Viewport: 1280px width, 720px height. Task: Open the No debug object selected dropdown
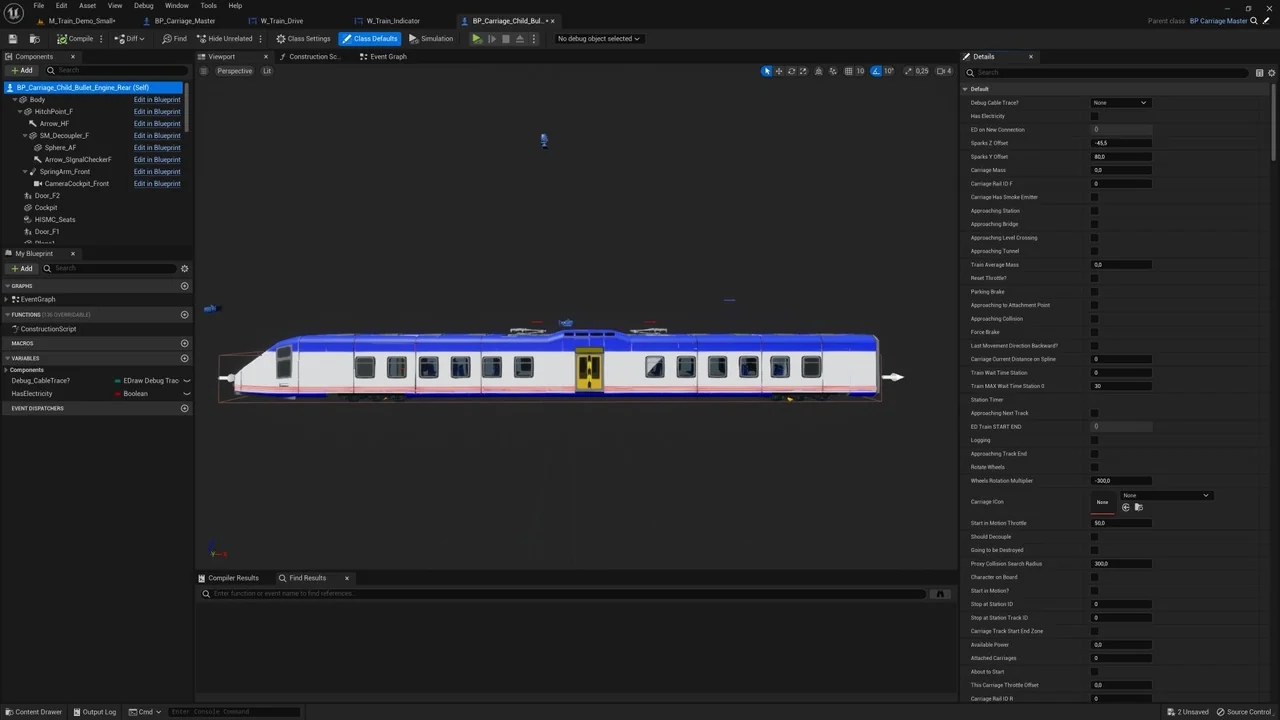point(597,38)
